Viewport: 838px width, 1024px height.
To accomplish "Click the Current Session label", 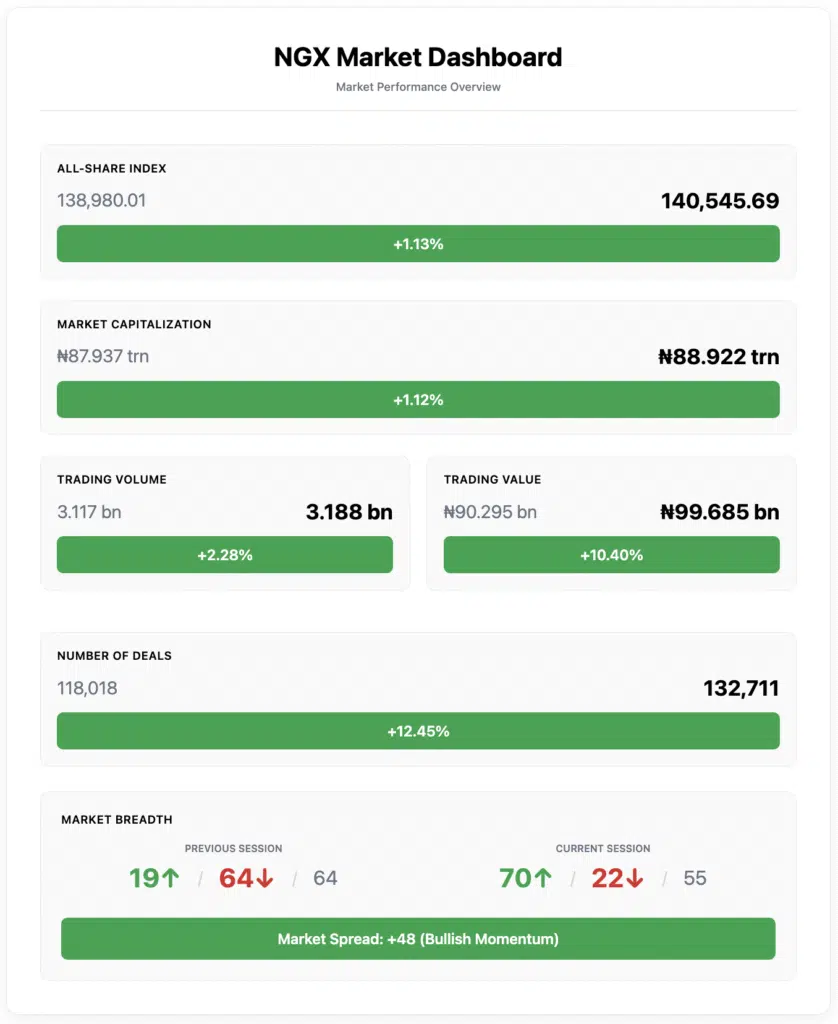I will coord(603,848).
